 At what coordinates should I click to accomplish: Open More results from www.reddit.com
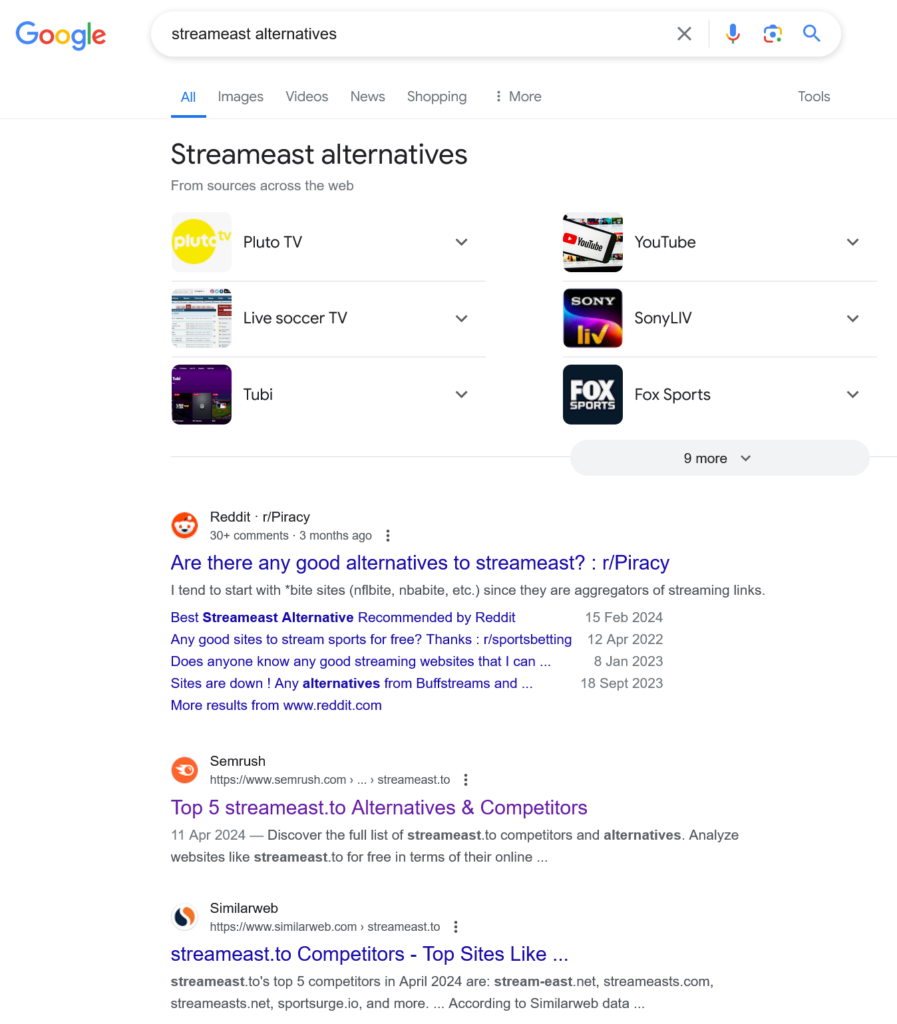(276, 705)
